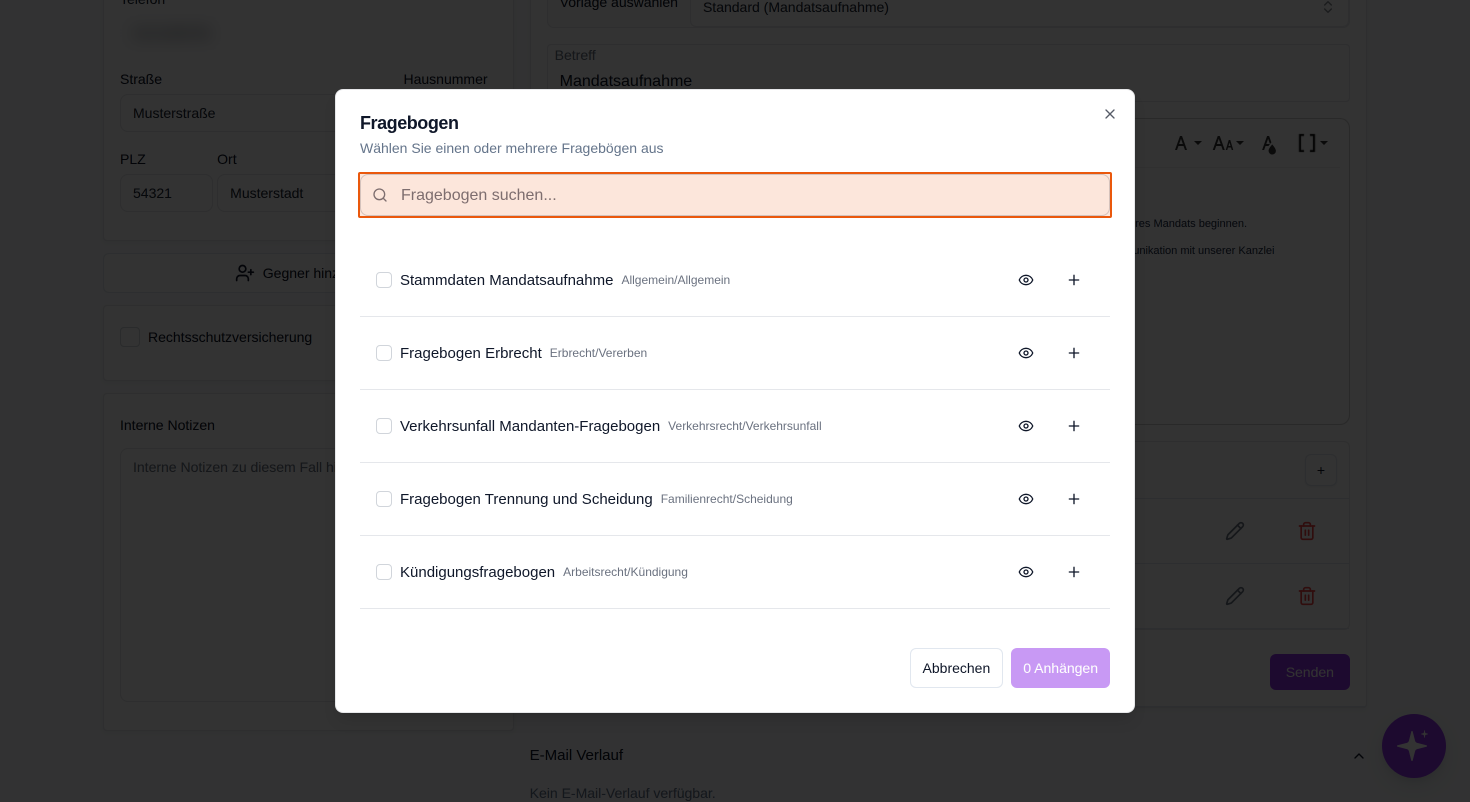The image size is (1470, 802).
Task: Tick the Fragebogen Erbrecht checkbox
Action: pos(384,353)
